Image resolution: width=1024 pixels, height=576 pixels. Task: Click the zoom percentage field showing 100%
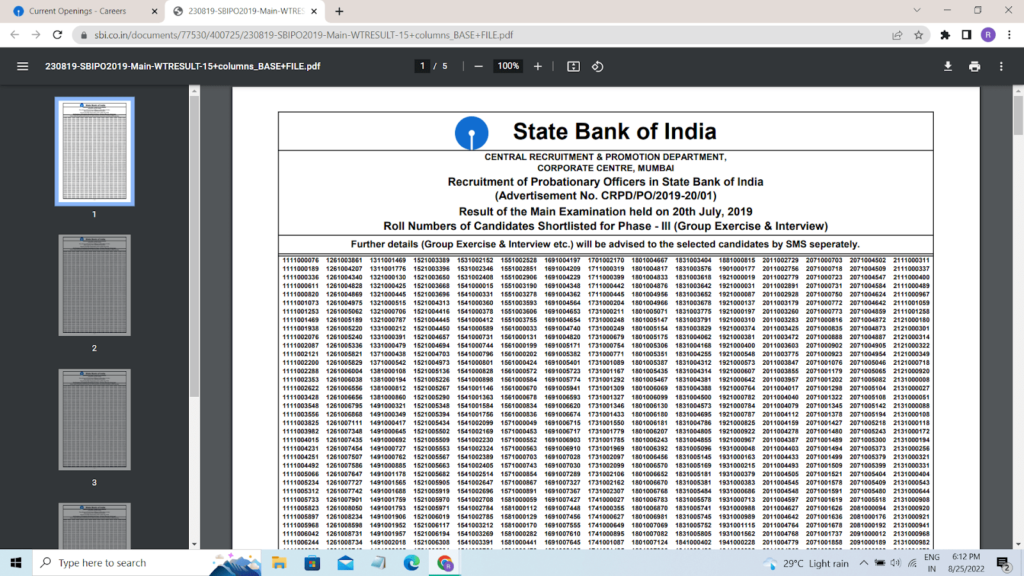click(x=508, y=66)
